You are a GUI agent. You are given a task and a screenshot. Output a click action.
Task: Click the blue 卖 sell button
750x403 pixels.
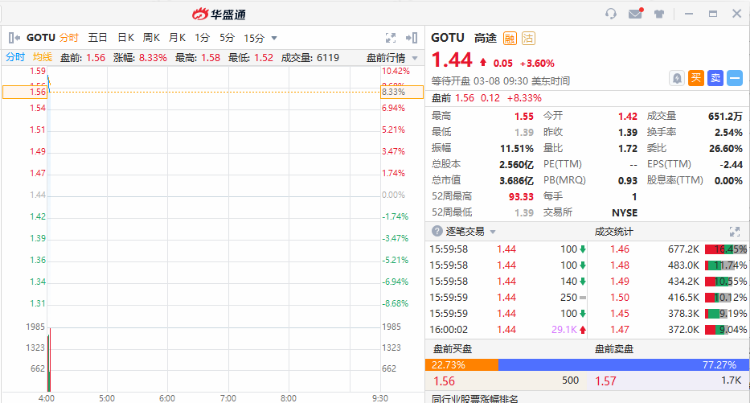coord(715,78)
